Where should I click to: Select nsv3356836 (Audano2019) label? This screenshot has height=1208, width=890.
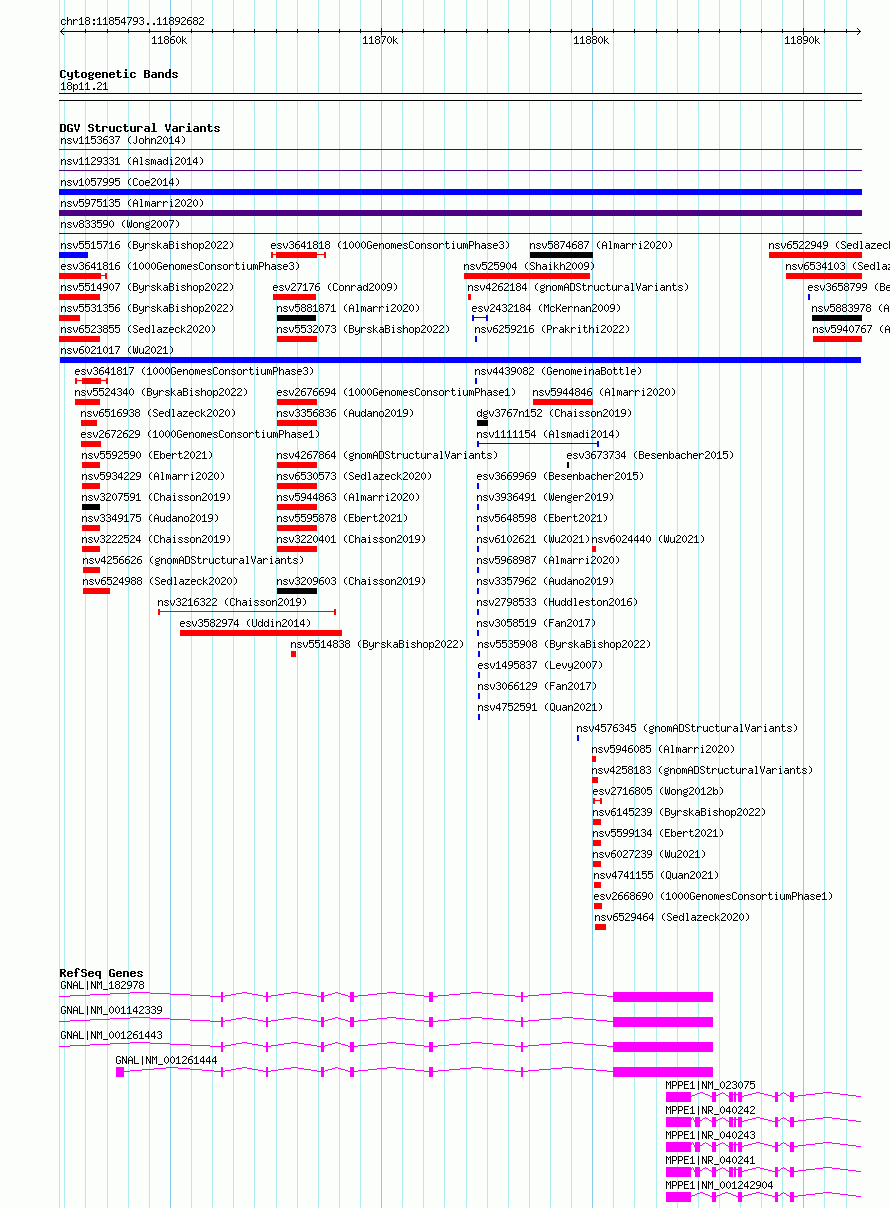click(x=345, y=413)
